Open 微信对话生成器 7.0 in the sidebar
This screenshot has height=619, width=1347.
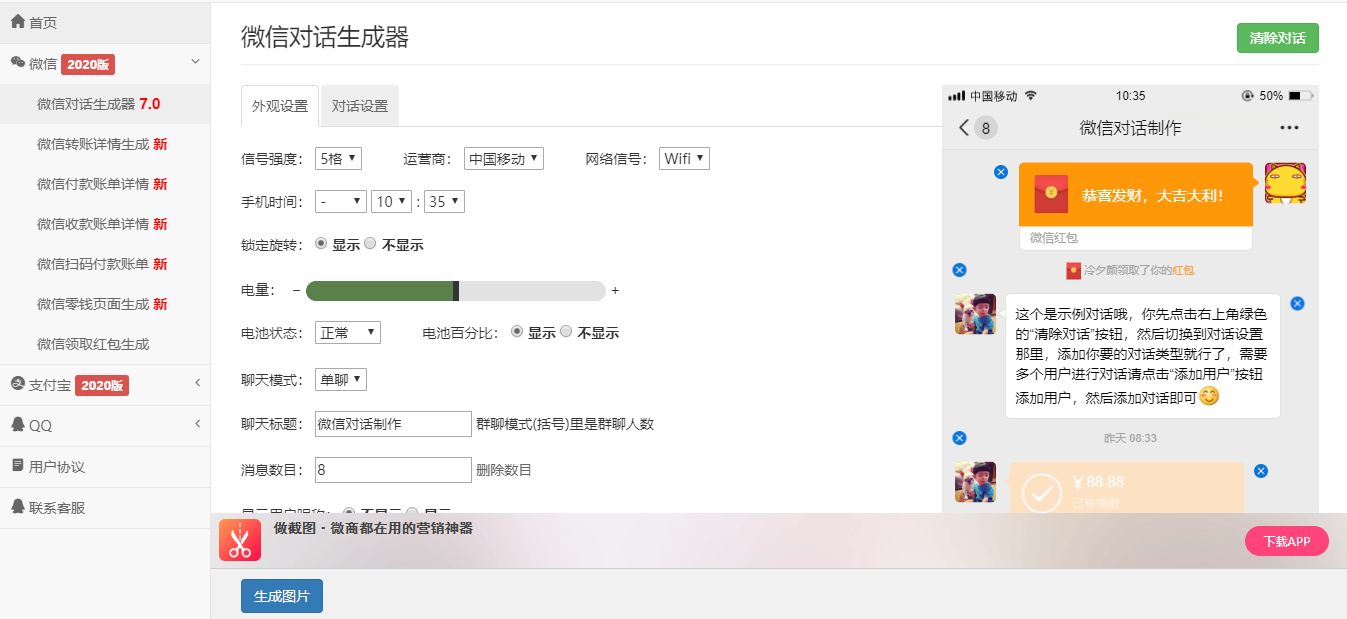(105, 104)
